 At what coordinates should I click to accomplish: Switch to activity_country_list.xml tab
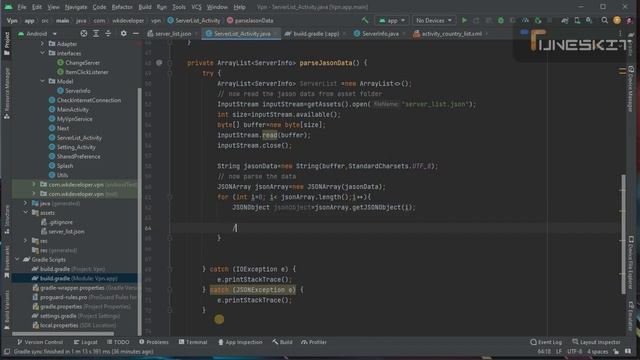pyautogui.click(x=451, y=34)
